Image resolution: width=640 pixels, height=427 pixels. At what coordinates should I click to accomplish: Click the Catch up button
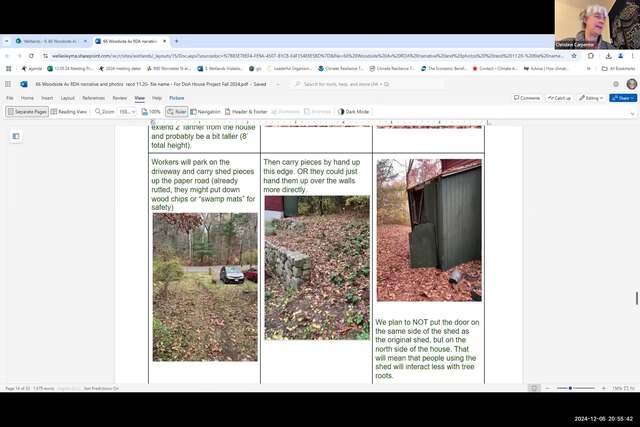(560, 98)
